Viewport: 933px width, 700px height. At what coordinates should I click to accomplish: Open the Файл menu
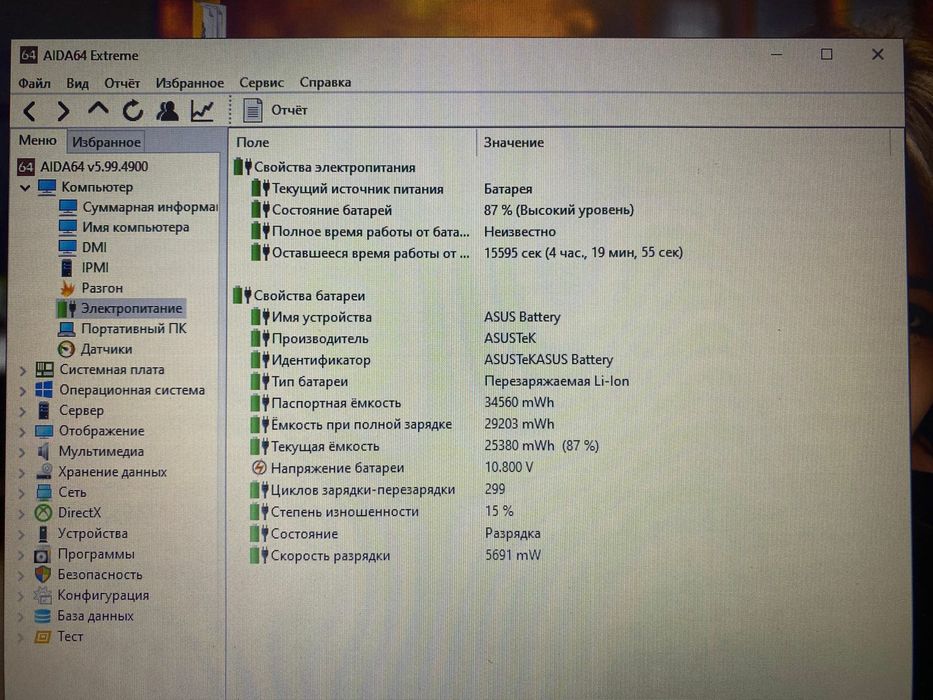[x=34, y=83]
